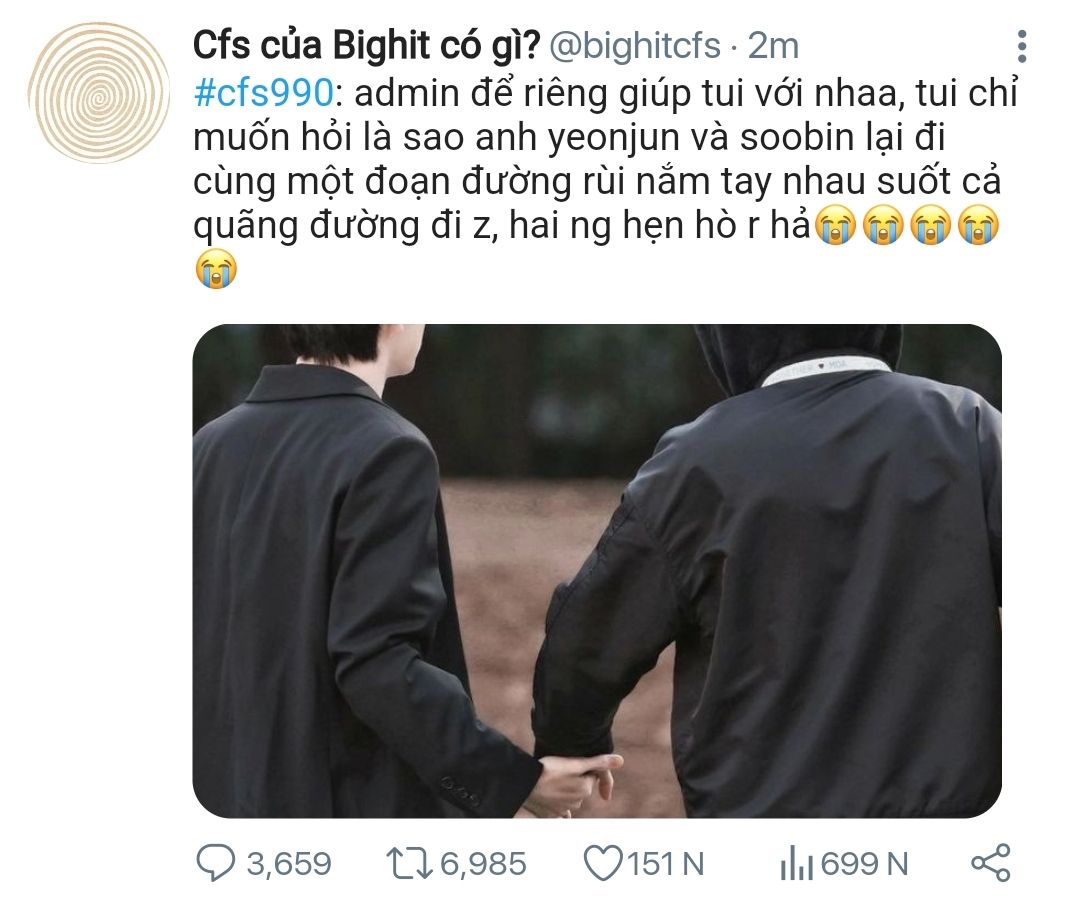The width and height of the screenshot is (1080, 903).
Task: Click the 699 N views count
Action: 864,864
